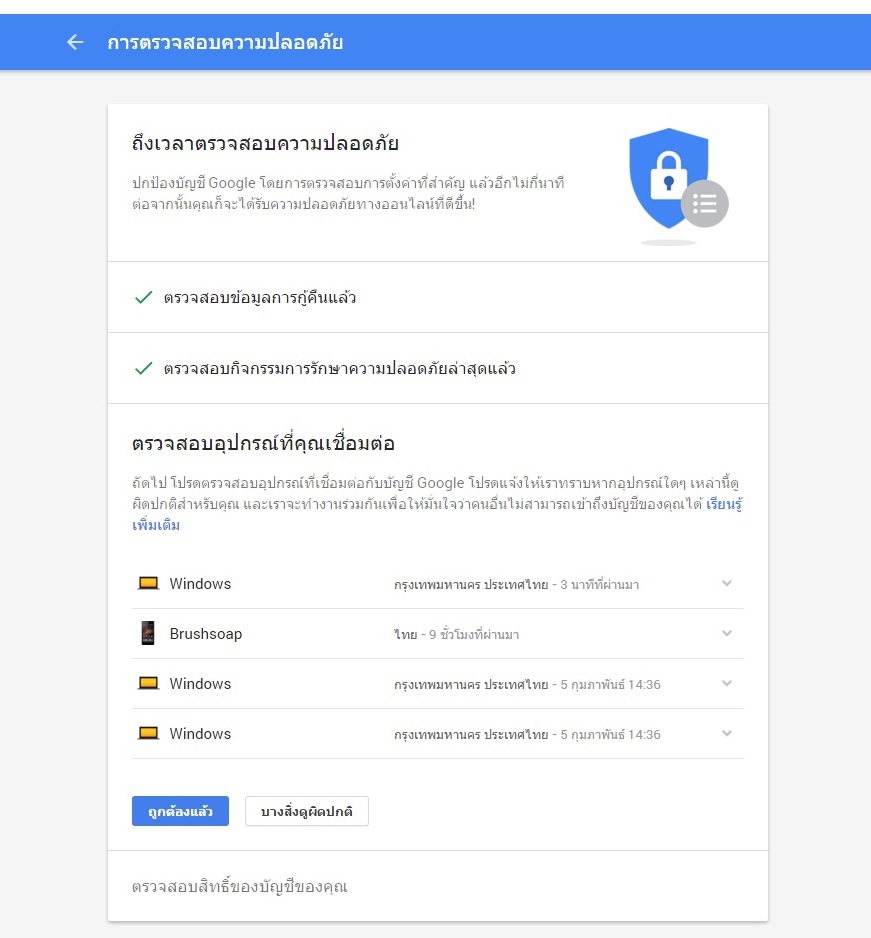Image resolution: width=871 pixels, height=938 pixels.
Task: Expand the chevron of the Windows row below Brushsoap
Action: click(727, 683)
